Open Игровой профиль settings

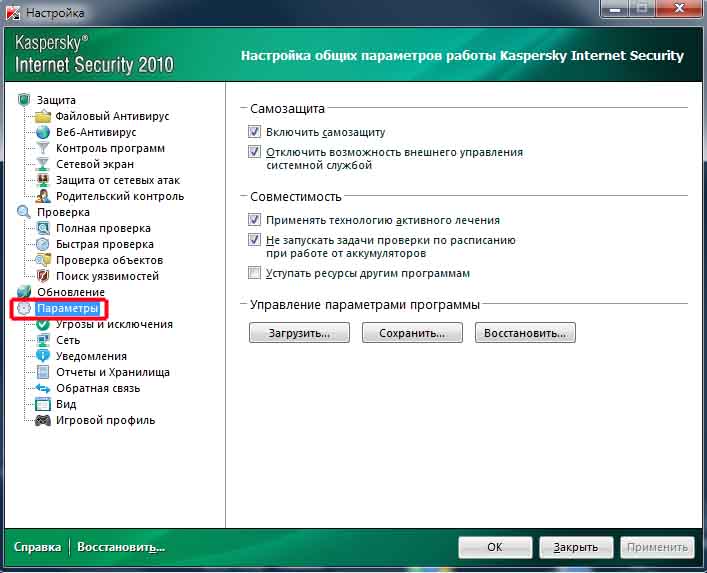point(106,420)
